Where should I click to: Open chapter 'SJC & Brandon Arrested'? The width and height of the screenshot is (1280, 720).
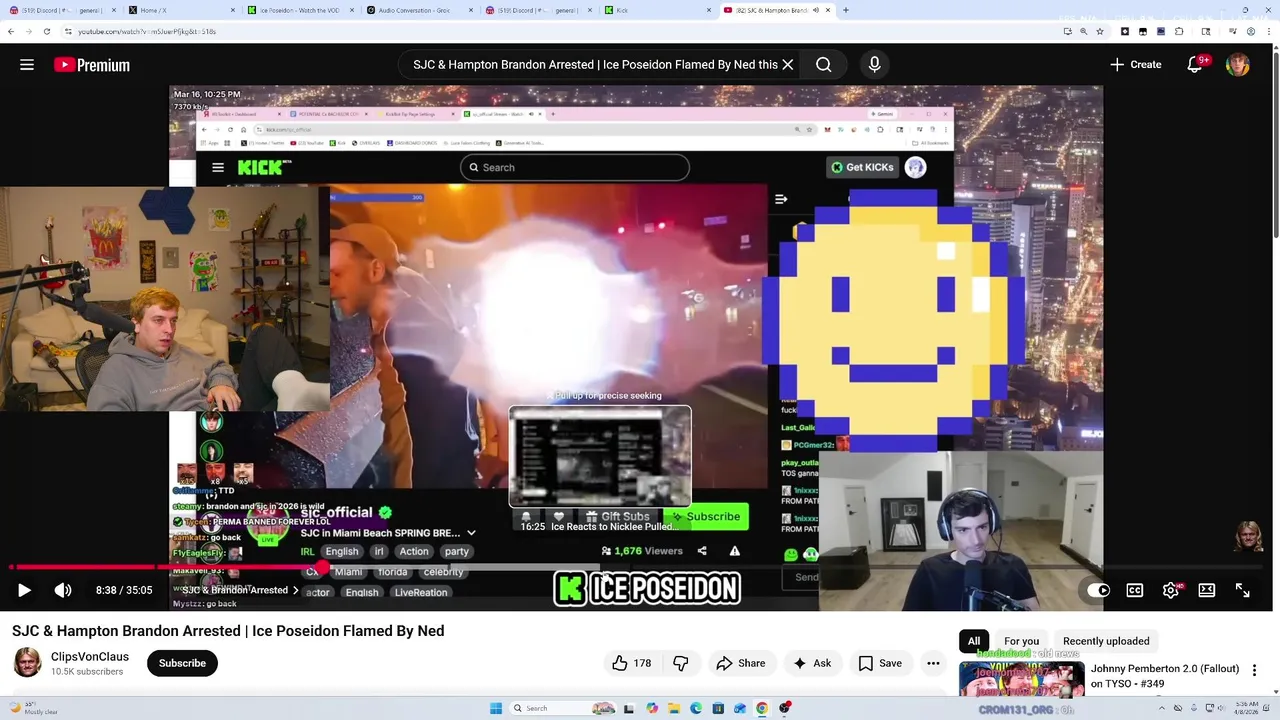coord(240,590)
